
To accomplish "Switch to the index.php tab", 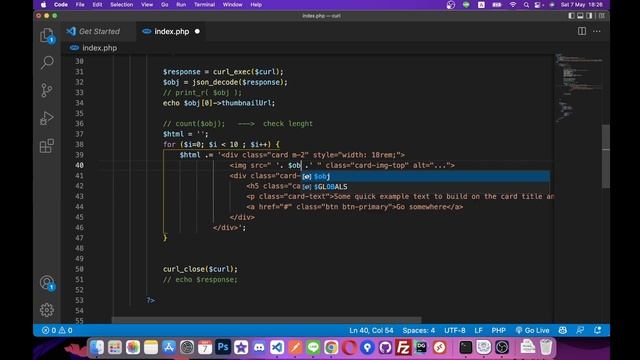I will click(x=171, y=31).
